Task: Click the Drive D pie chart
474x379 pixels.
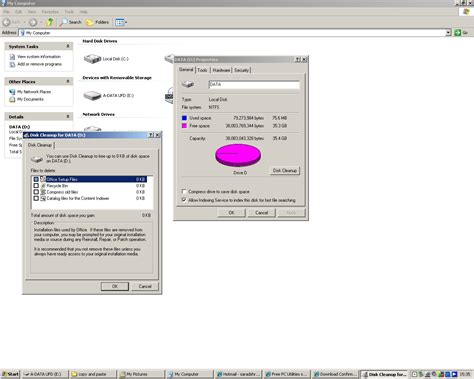Action: [x=238, y=155]
